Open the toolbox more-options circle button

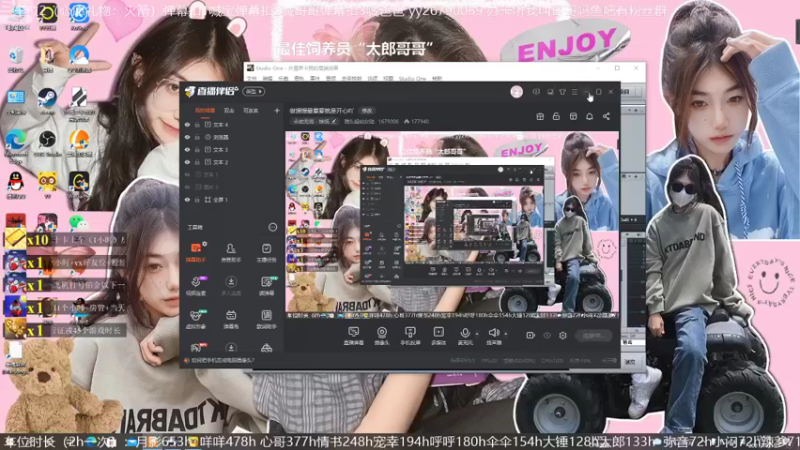[273, 227]
